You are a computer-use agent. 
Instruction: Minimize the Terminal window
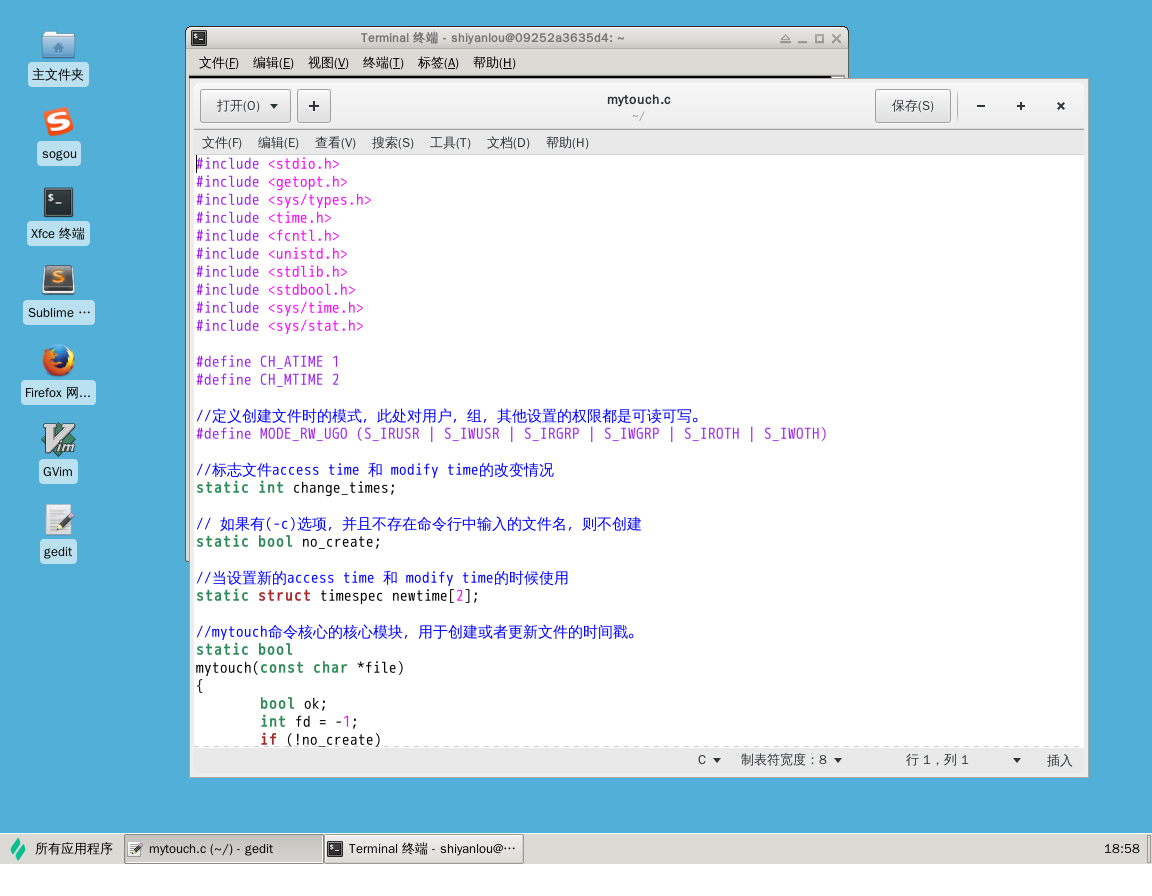pyautogui.click(x=802, y=39)
